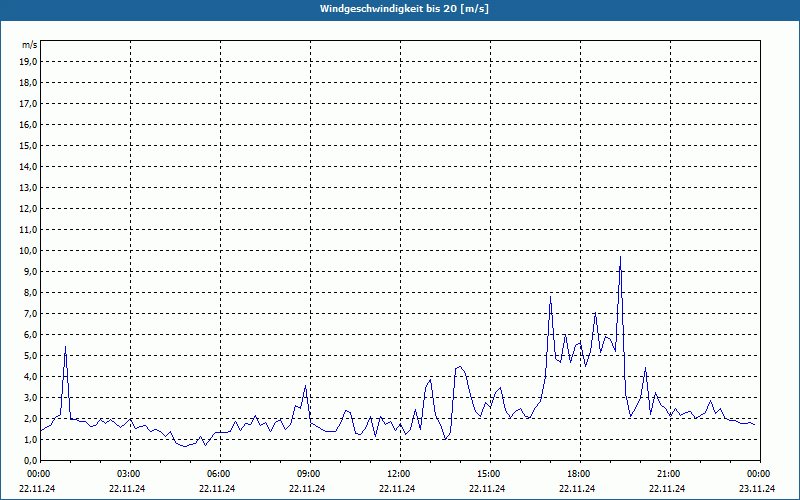Click on the '13,0' axis tick label
Viewport: 800px width, 500px height.
[28, 187]
